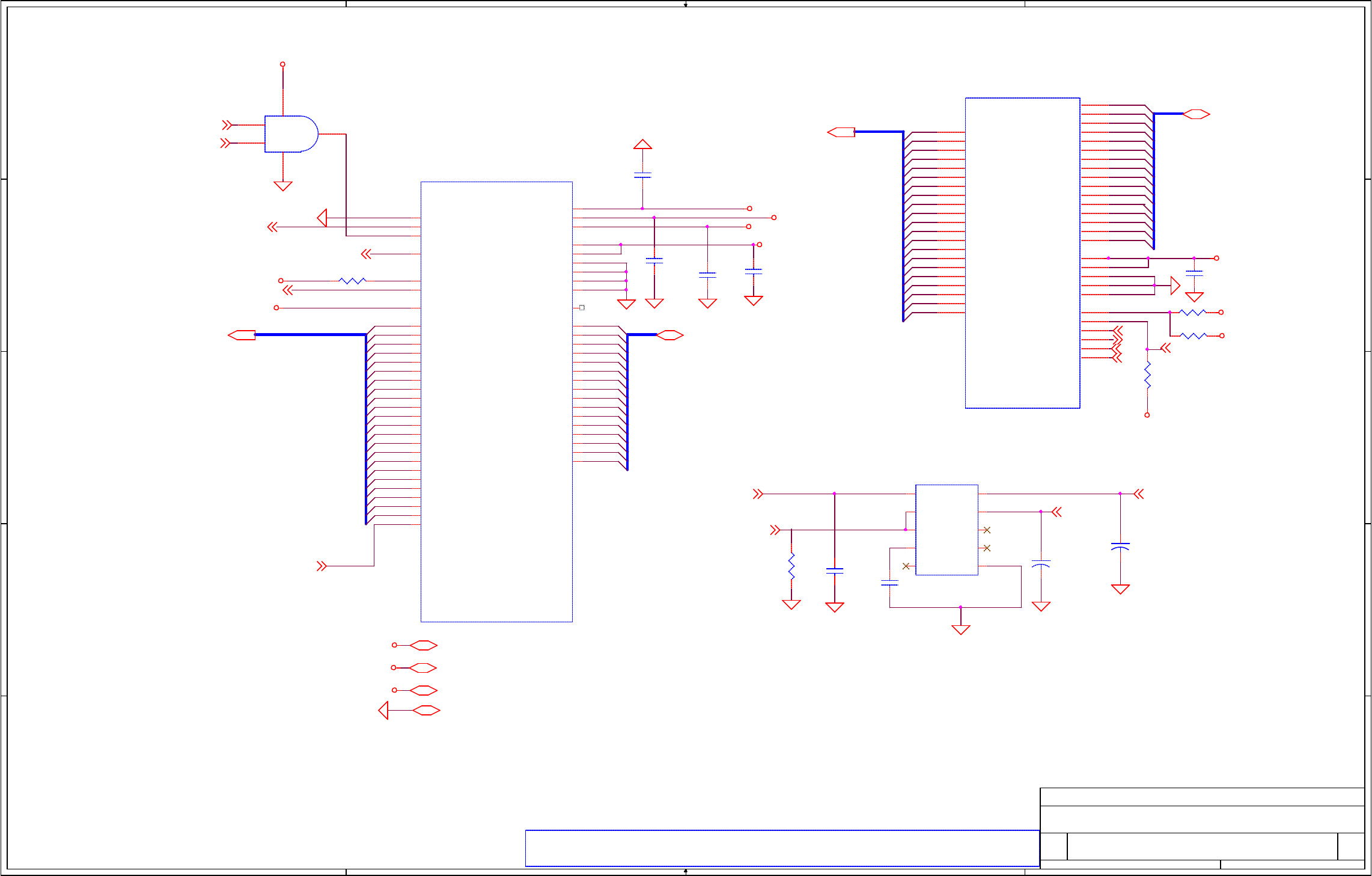Select the large central IC block
Screen dimensions: 1372x876
point(496,402)
